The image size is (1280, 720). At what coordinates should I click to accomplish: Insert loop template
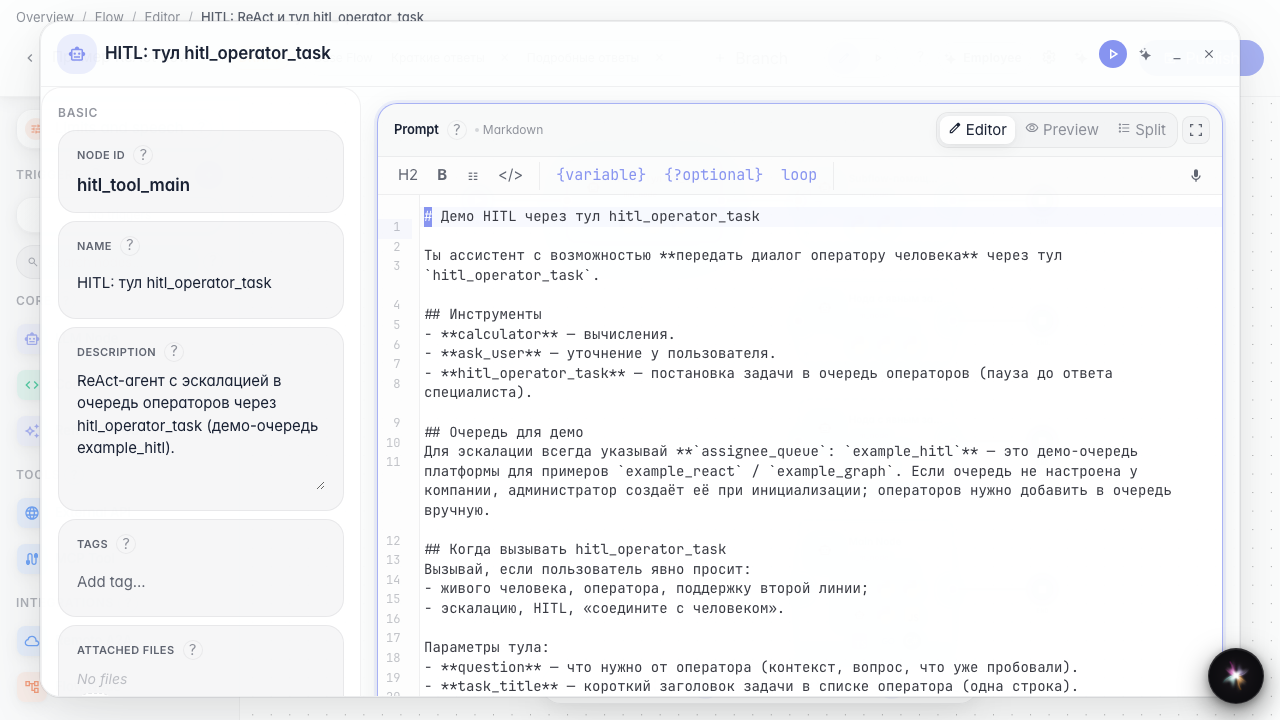click(x=799, y=175)
